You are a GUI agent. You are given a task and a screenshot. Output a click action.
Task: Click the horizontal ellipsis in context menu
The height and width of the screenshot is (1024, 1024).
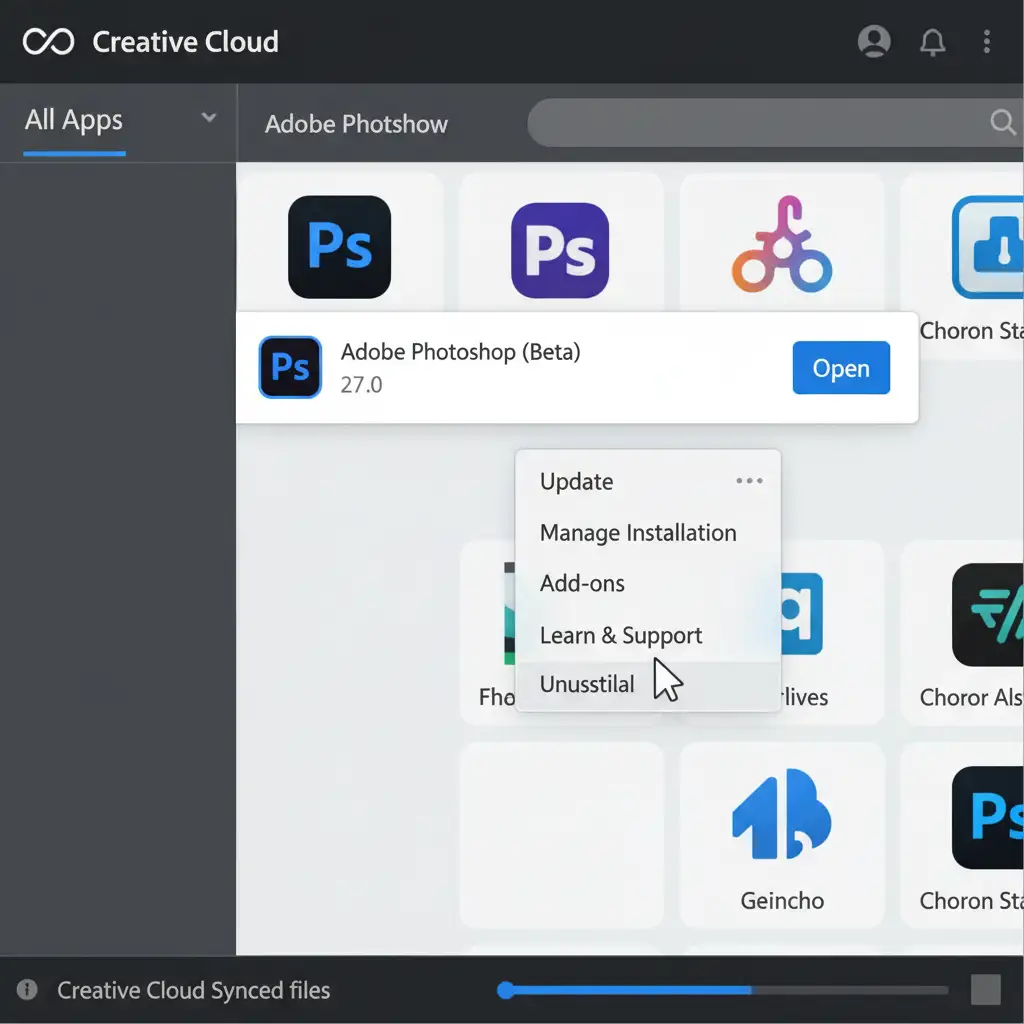(749, 481)
